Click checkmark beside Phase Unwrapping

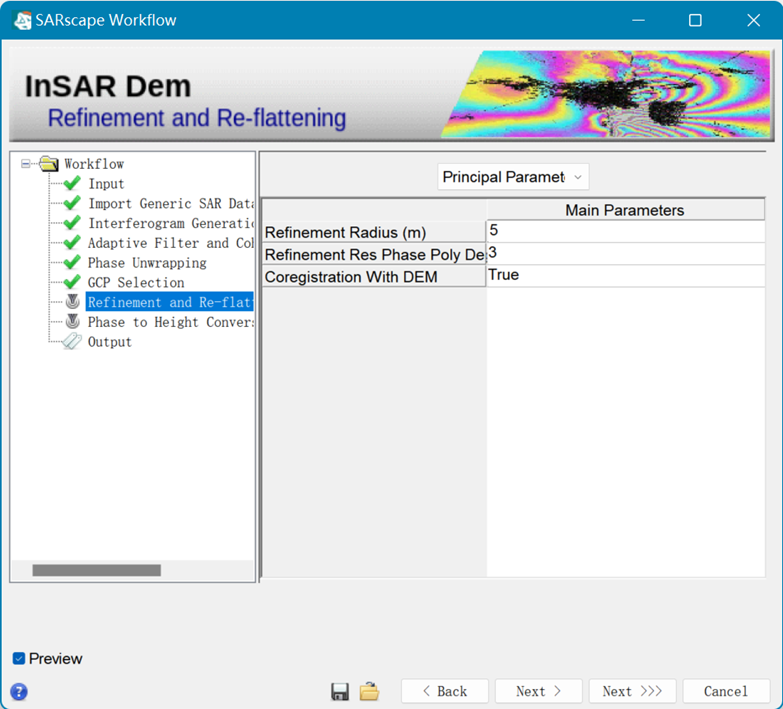tap(72, 262)
